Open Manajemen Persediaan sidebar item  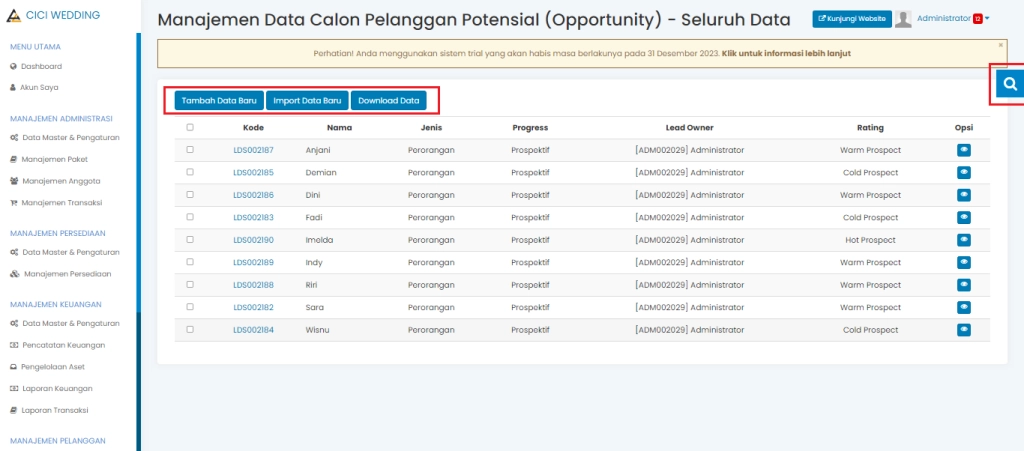pos(61,274)
